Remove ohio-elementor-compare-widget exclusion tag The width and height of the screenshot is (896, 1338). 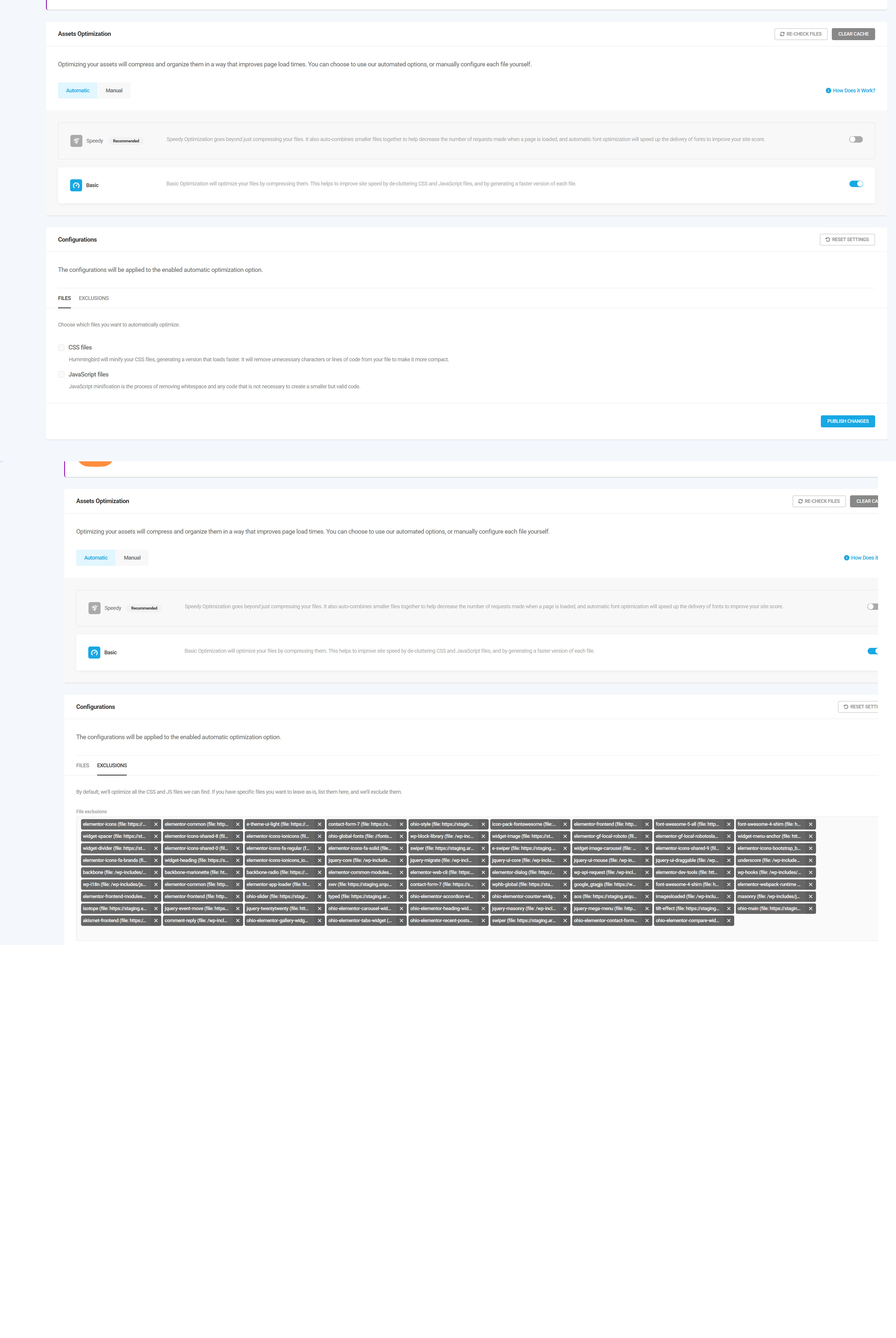tap(729, 920)
